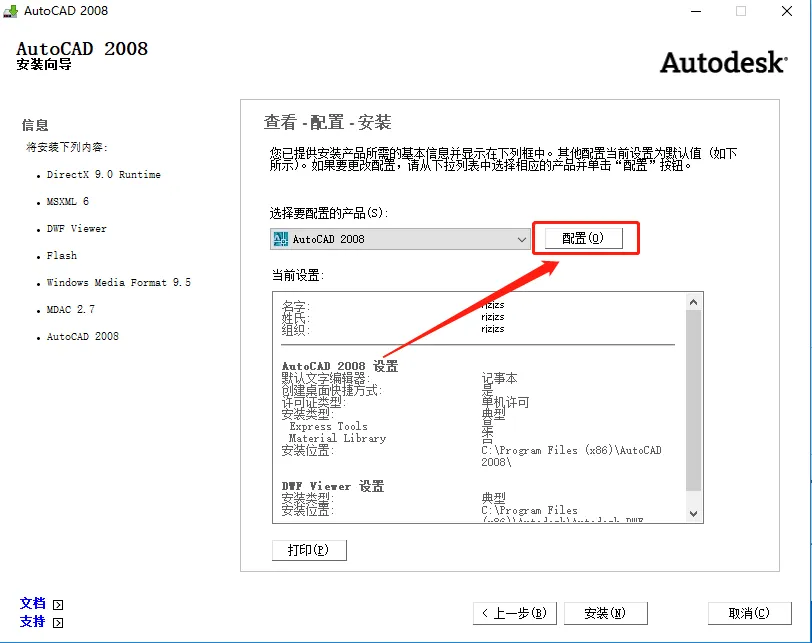Click the 单机许可 license value
Image resolution: width=812 pixels, height=643 pixels.
click(x=505, y=402)
